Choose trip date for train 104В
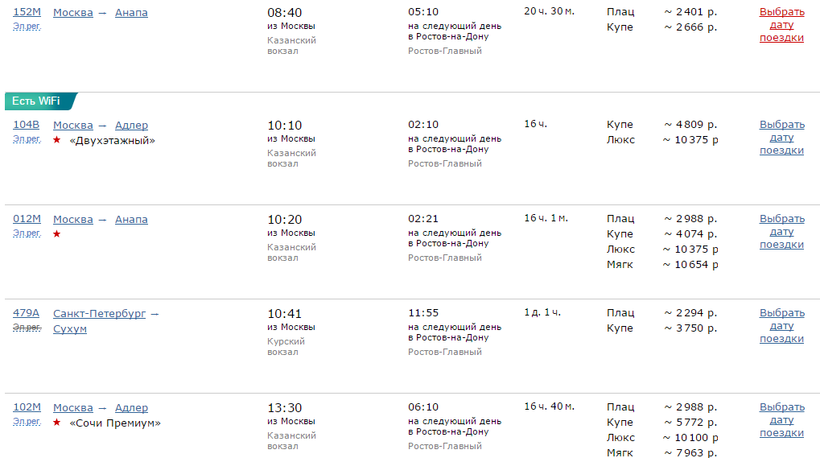 [x=781, y=138]
